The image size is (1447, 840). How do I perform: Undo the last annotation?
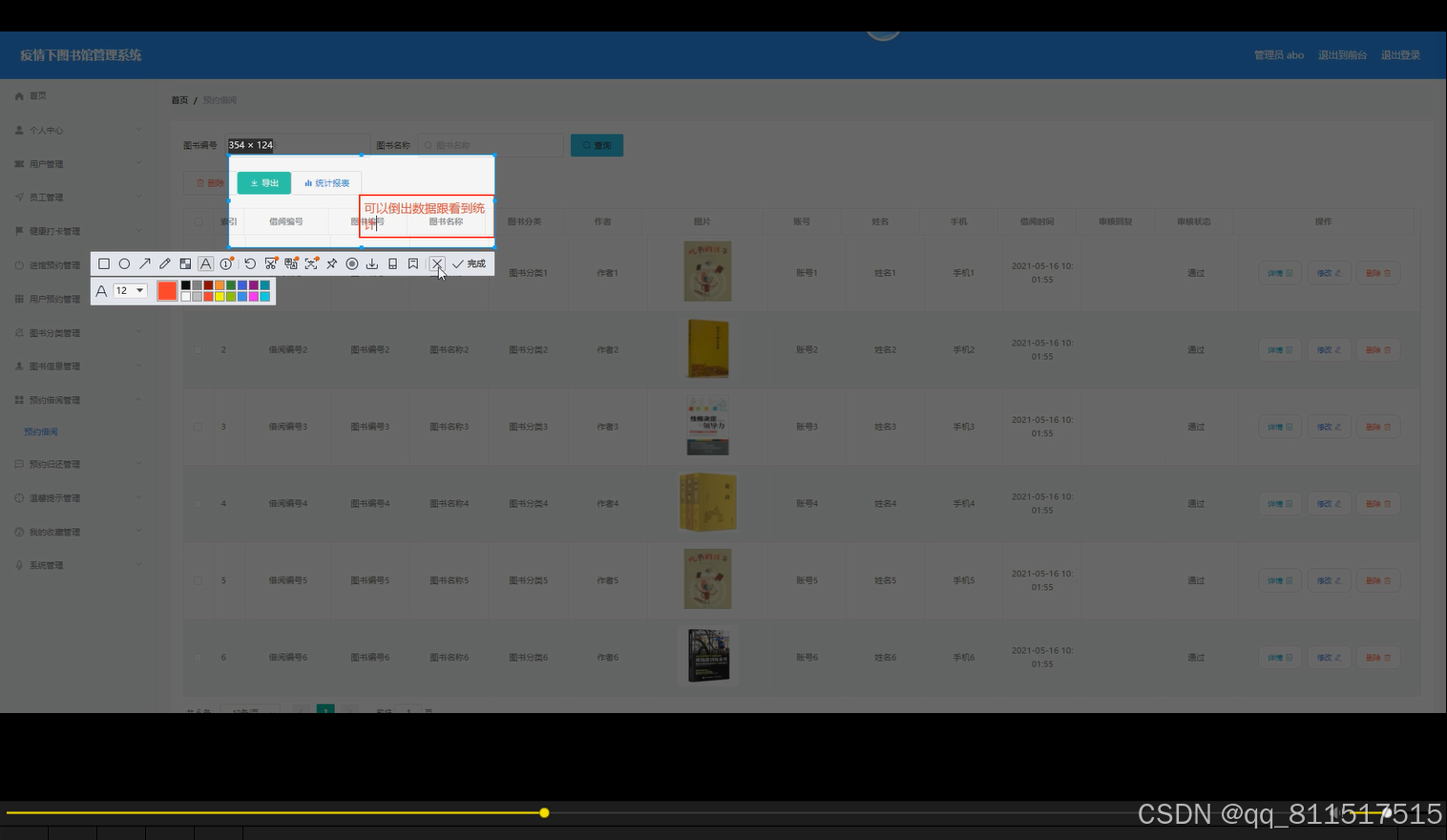(x=250, y=263)
